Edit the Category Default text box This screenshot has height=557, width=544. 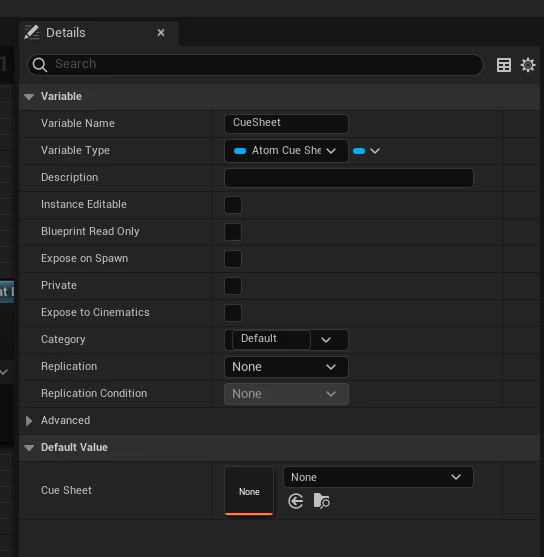[271, 339]
